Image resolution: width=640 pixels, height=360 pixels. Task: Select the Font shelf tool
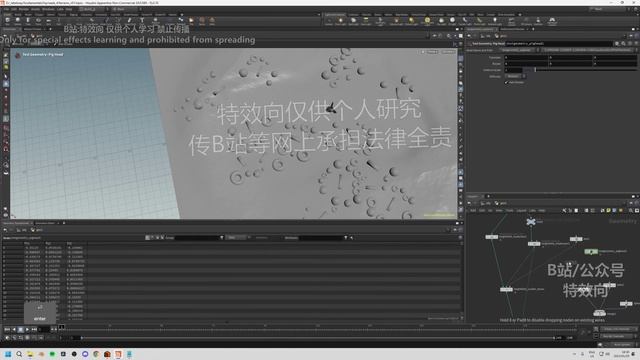tap(142, 21)
